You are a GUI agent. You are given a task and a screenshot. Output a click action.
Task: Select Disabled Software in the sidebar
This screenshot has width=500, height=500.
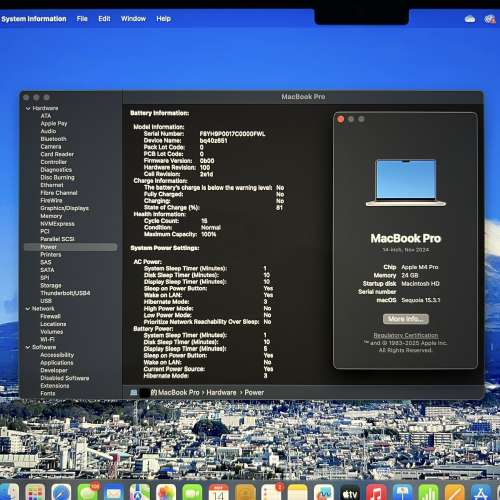(x=65, y=378)
